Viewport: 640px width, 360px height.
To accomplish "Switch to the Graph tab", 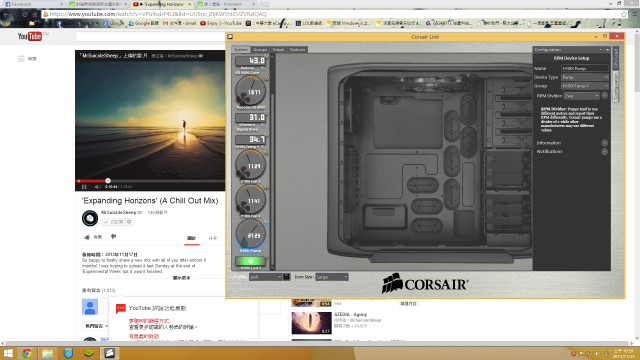I will [278, 49].
